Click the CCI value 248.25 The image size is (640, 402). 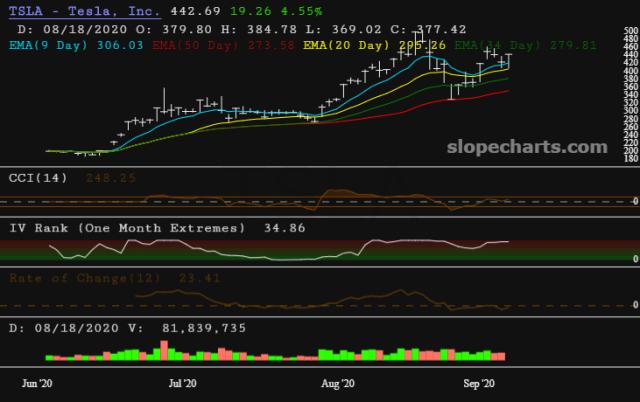[x=111, y=178]
